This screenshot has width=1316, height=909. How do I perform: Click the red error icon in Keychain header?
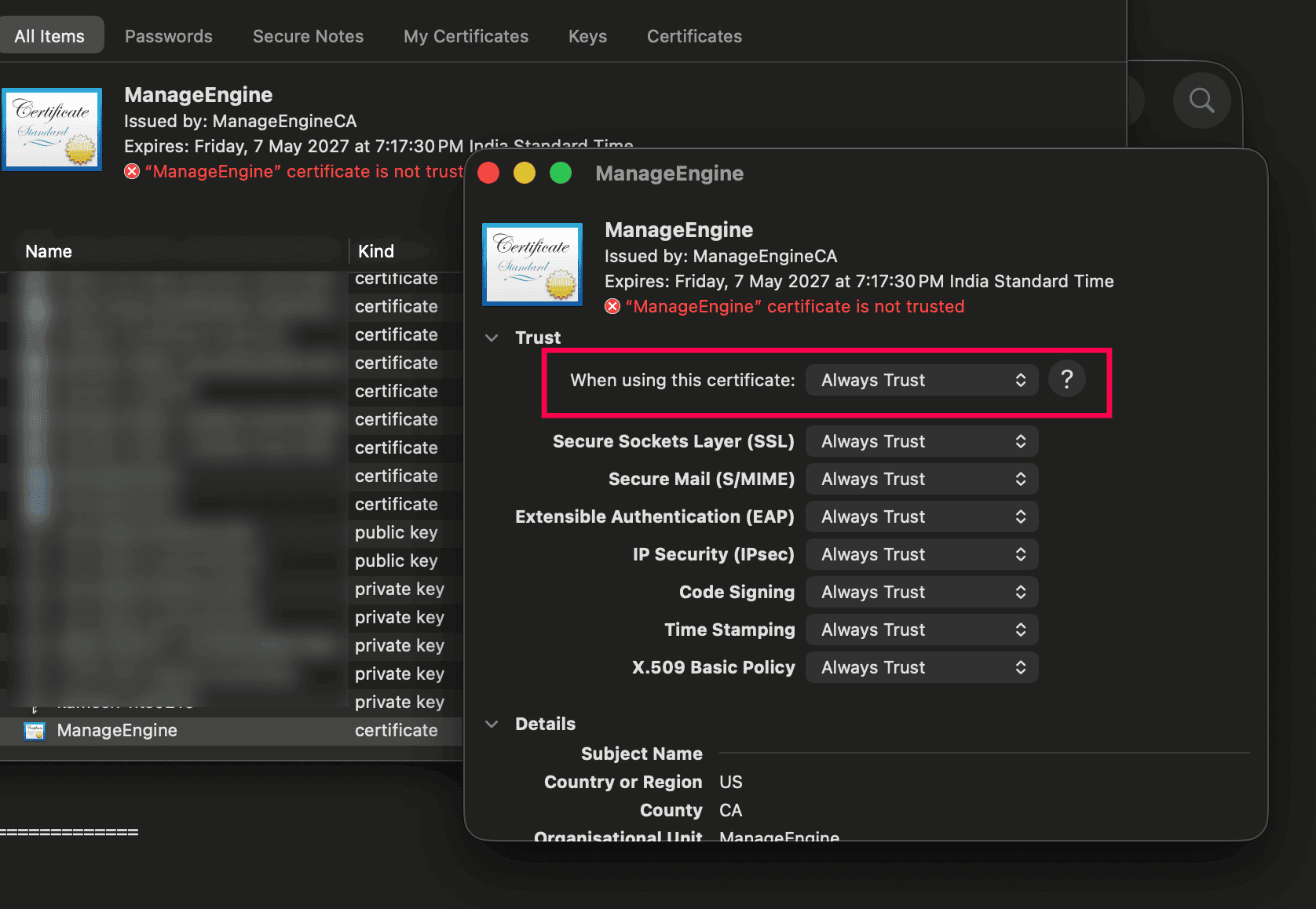click(132, 172)
